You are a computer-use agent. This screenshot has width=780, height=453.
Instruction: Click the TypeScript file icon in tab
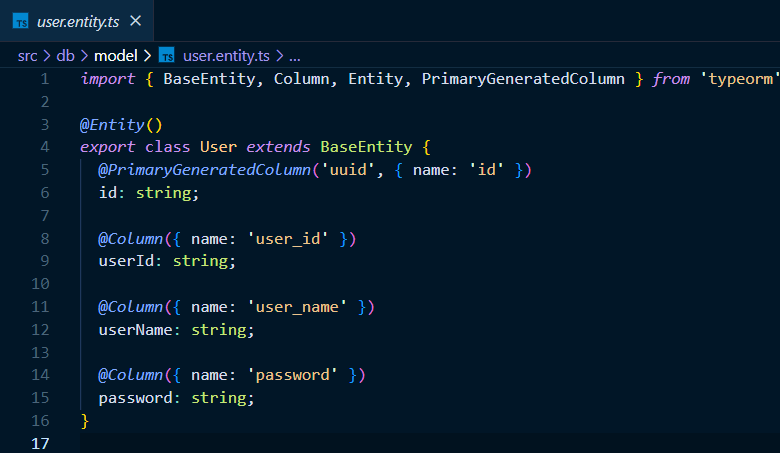[x=20, y=22]
